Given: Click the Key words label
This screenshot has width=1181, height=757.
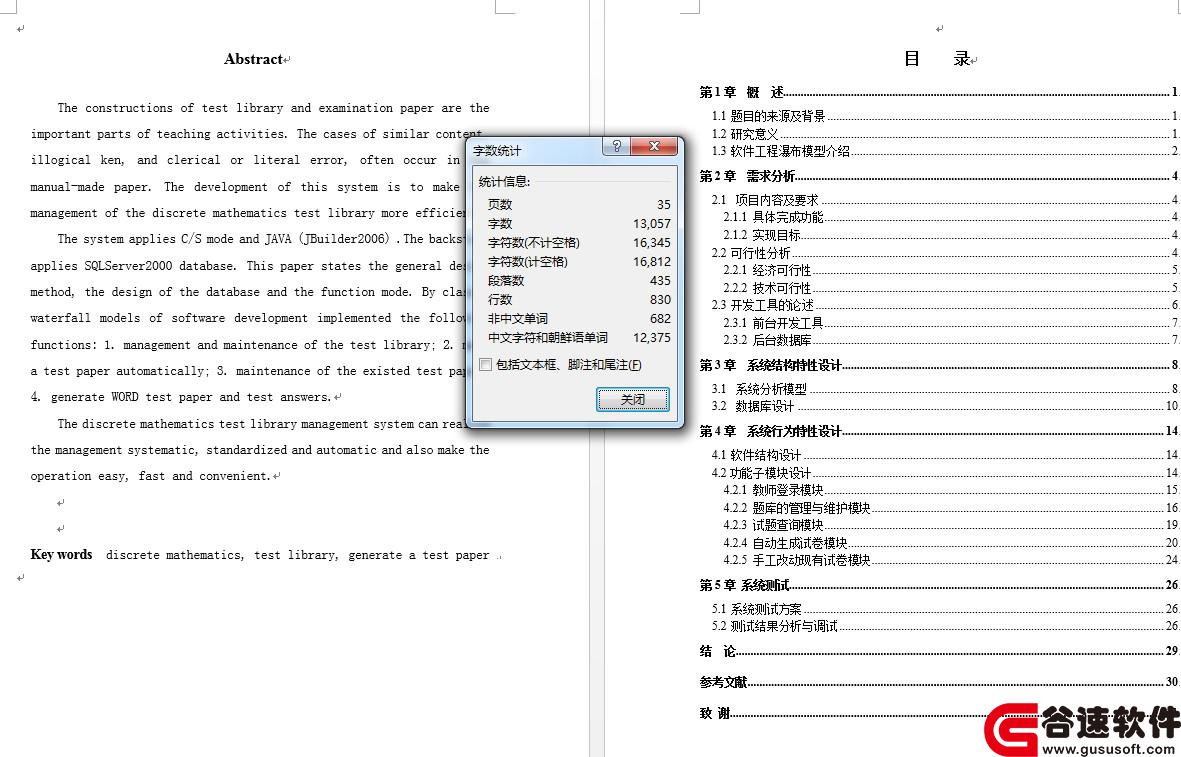Looking at the screenshot, I should tap(61, 555).
